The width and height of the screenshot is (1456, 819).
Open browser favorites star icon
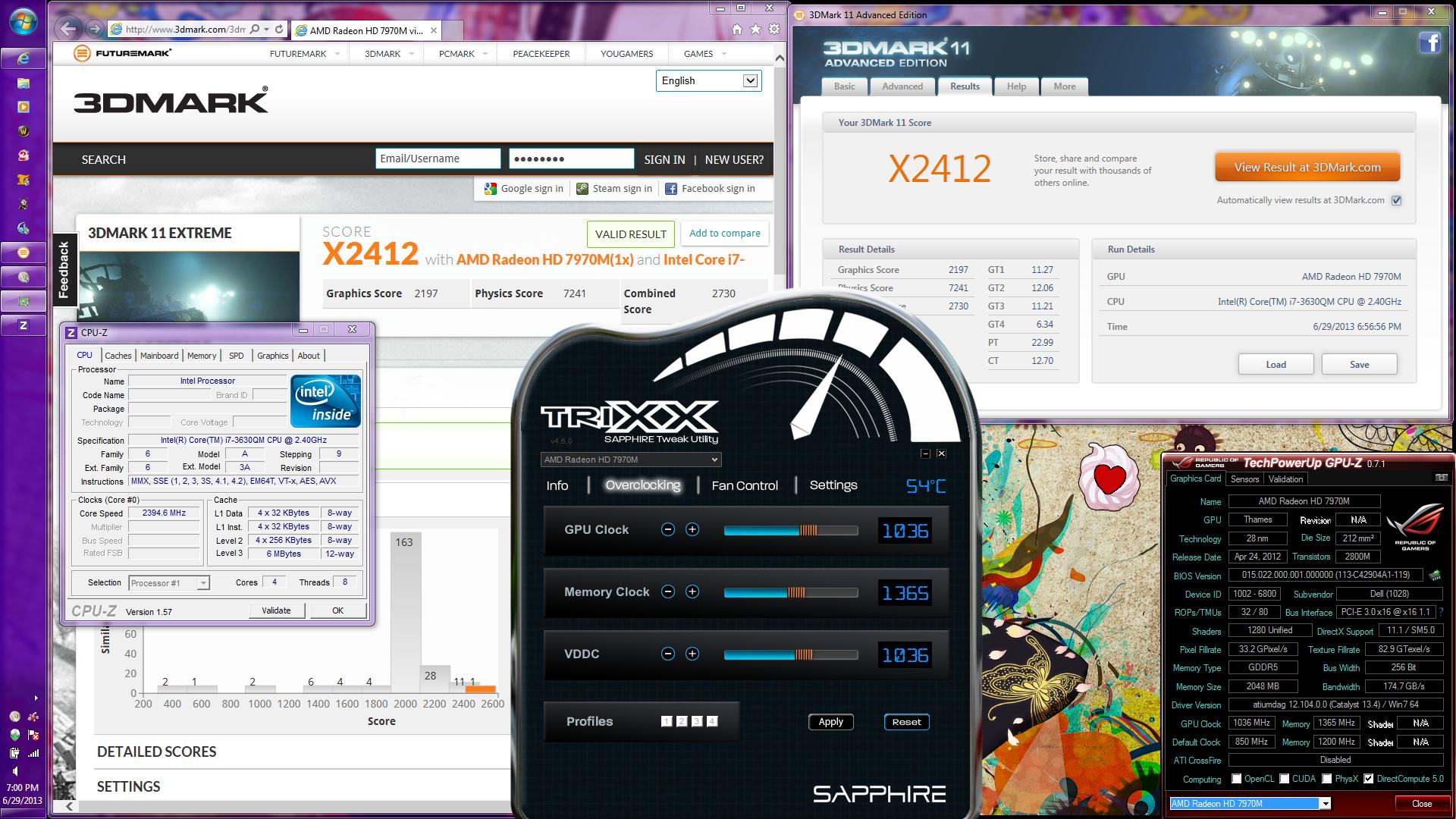755,30
